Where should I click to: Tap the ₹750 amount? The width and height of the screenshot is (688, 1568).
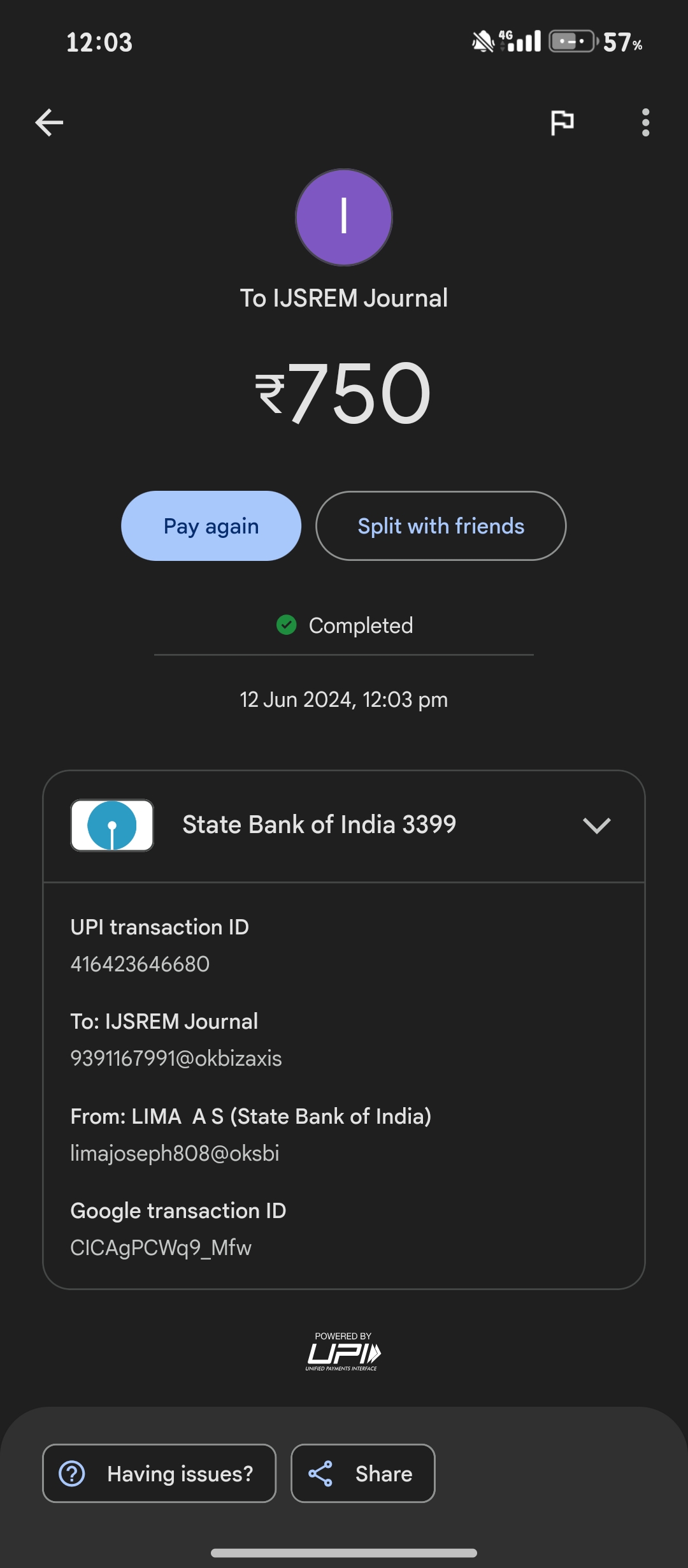[344, 393]
